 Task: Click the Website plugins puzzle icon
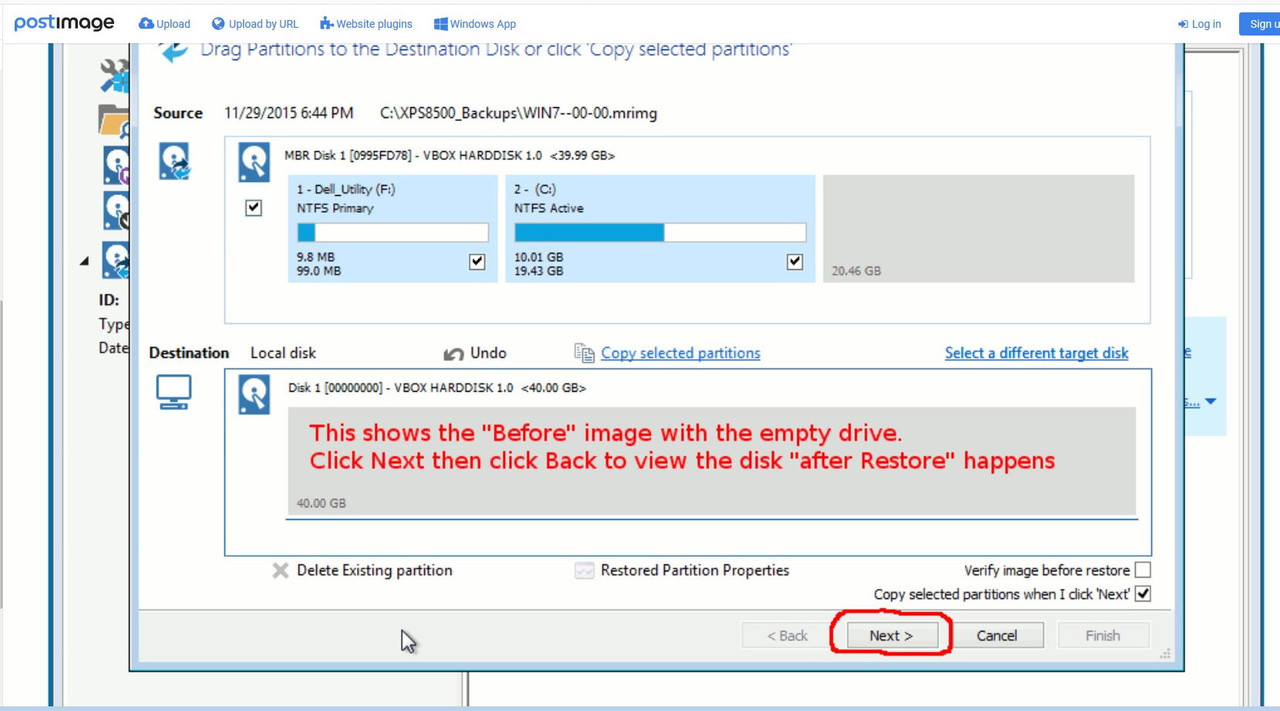[326, 23]
